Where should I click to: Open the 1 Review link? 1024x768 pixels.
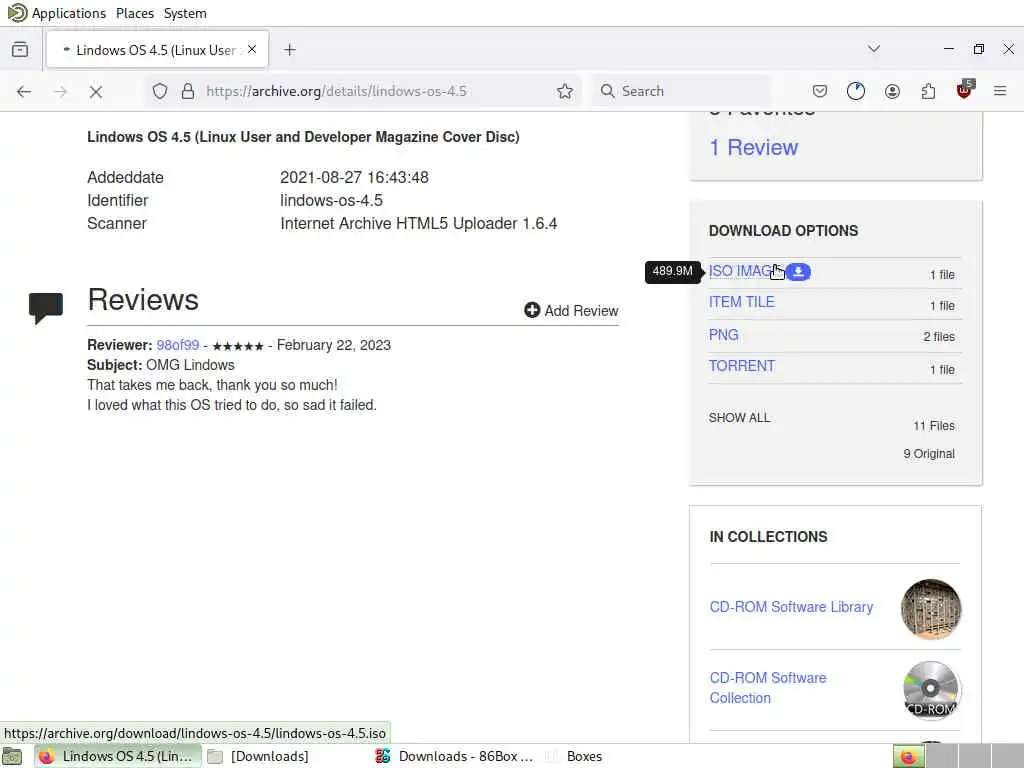point(754,148)
